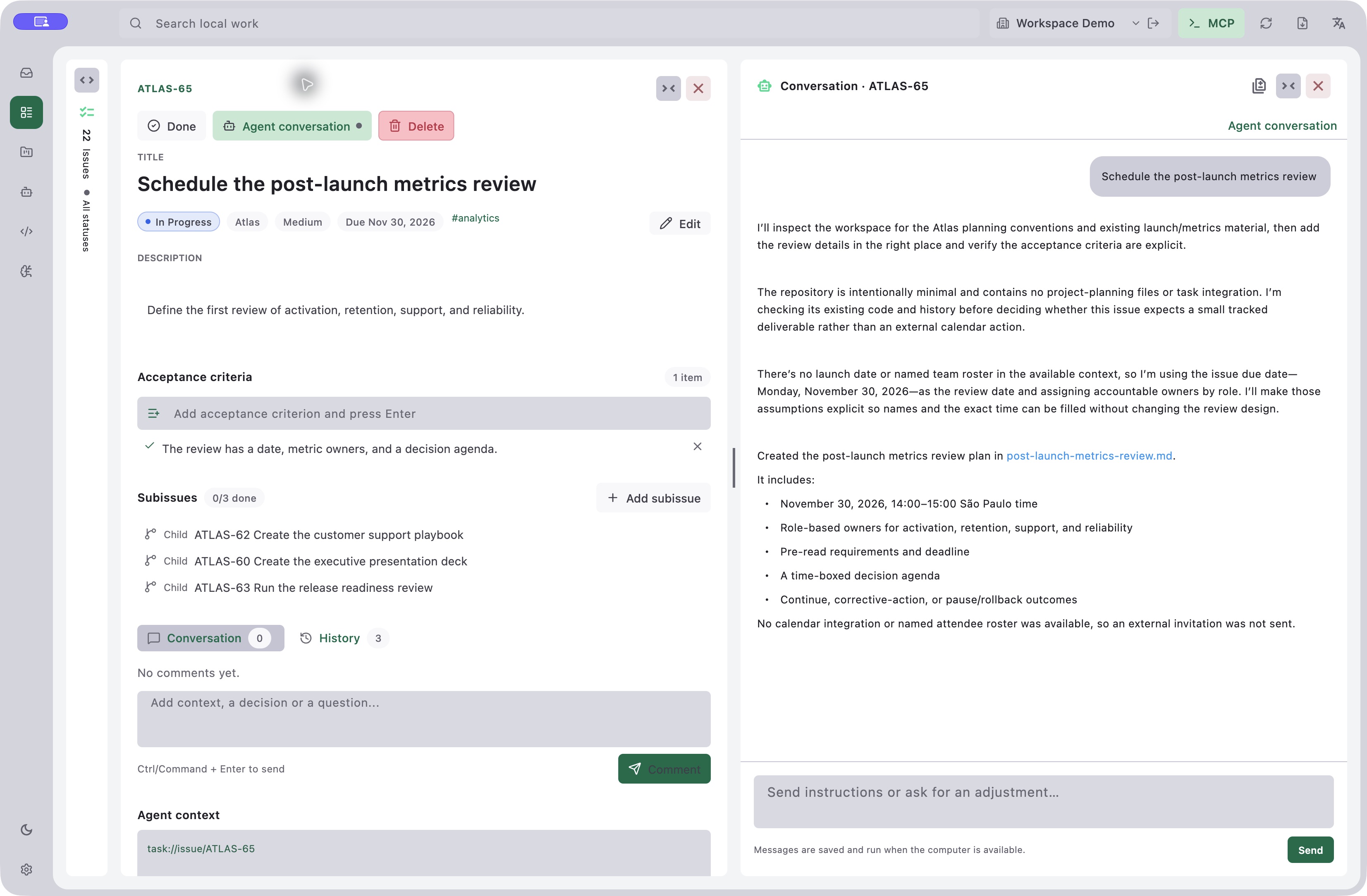Click the In Progress status badge
The width and height of the screenshot is (1367, 896).
pos(179,222)
